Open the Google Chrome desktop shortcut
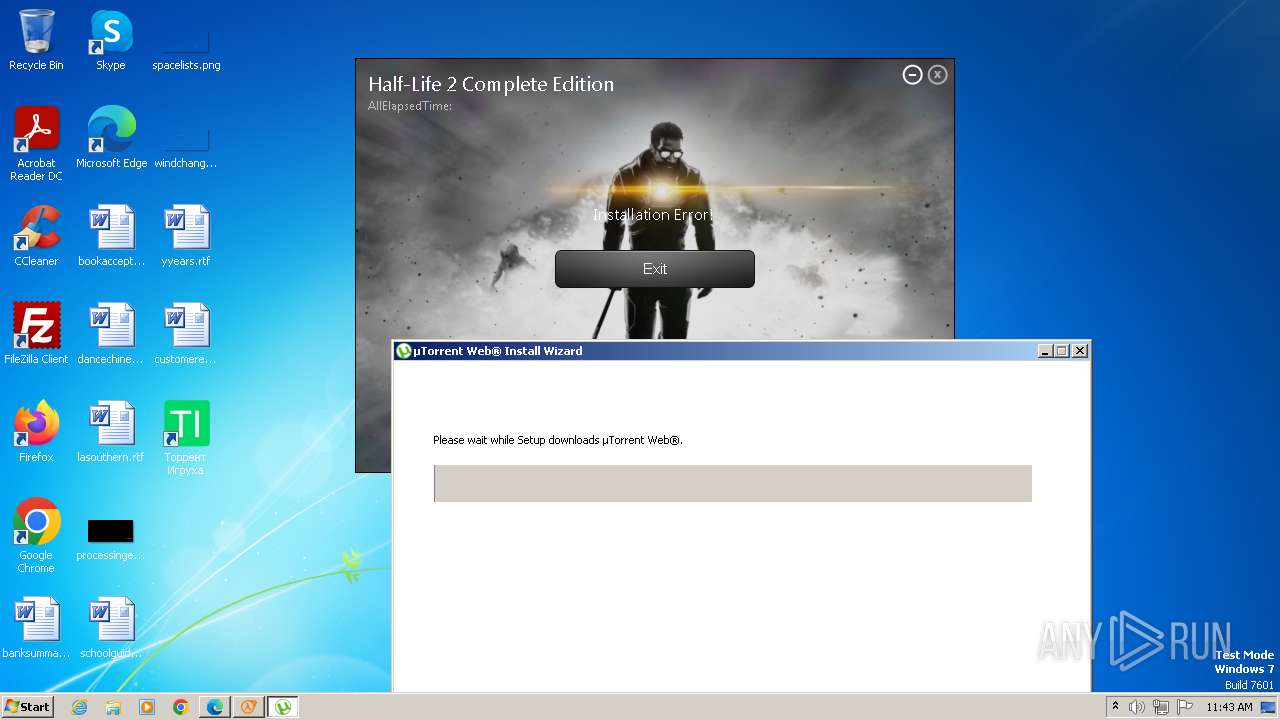The width and height of the screenshot is (1280, 720). [x=36, y=536]
